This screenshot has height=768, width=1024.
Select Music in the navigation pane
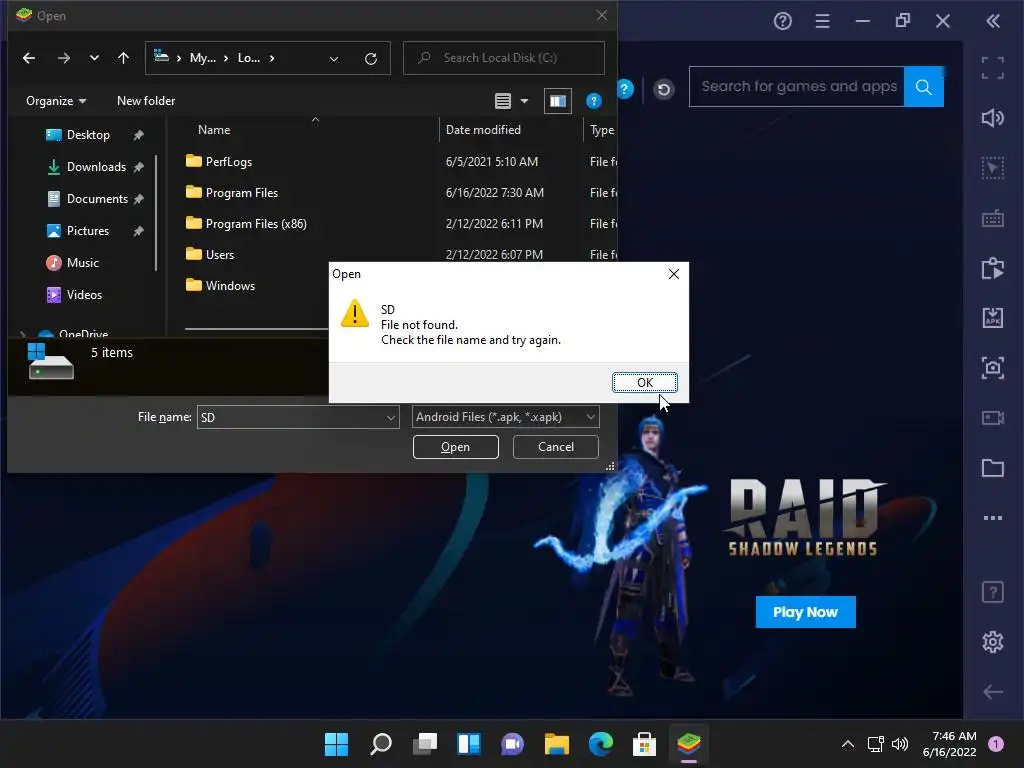[82, 263]
